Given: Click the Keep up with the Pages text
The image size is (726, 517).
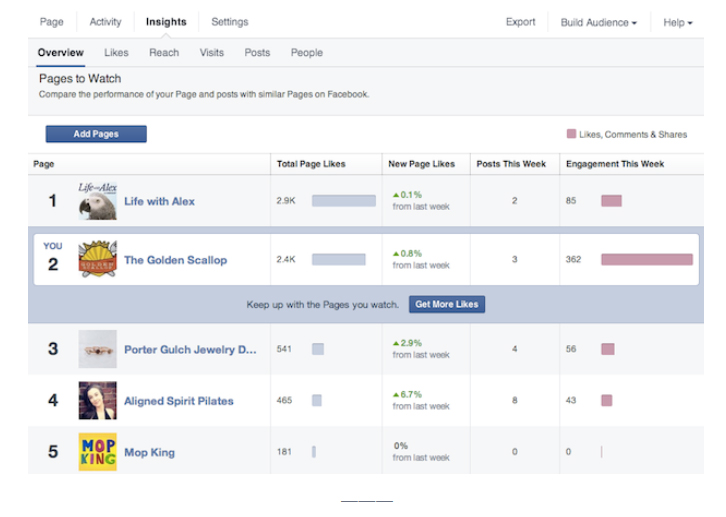Looking at the screenshot, I should [322, 305].
